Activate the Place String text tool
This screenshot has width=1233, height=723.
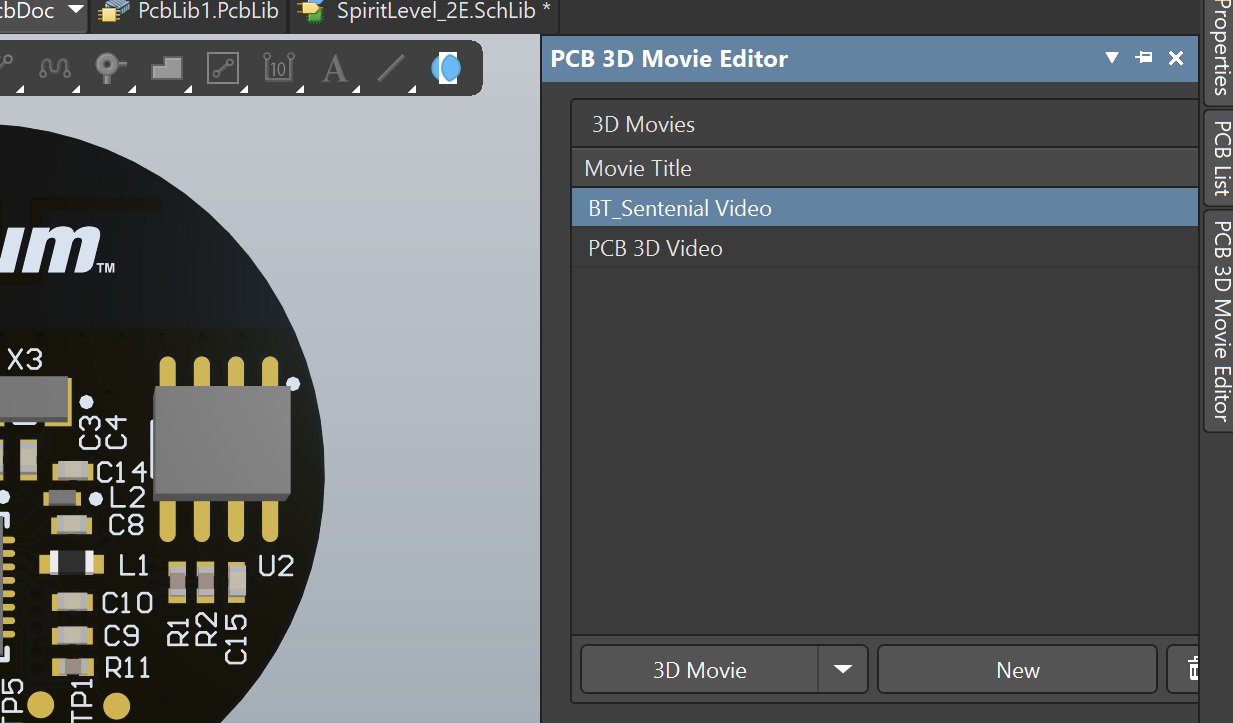tap(334, 68)
